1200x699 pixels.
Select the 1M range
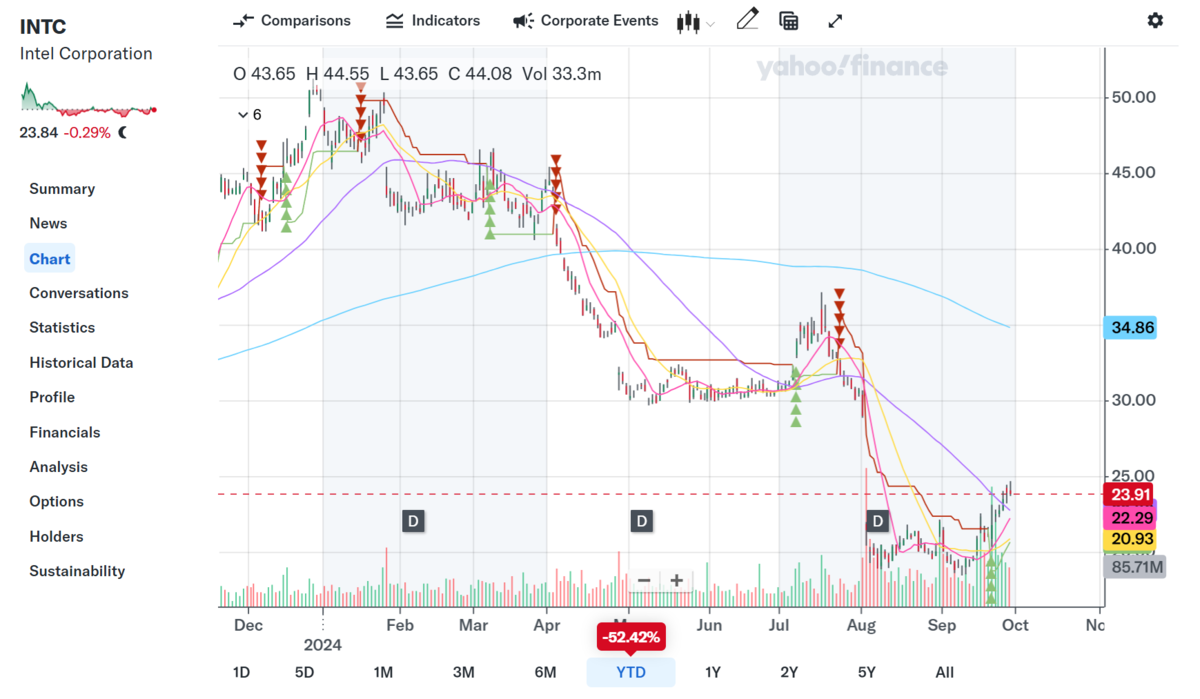[x=383, y=672]
